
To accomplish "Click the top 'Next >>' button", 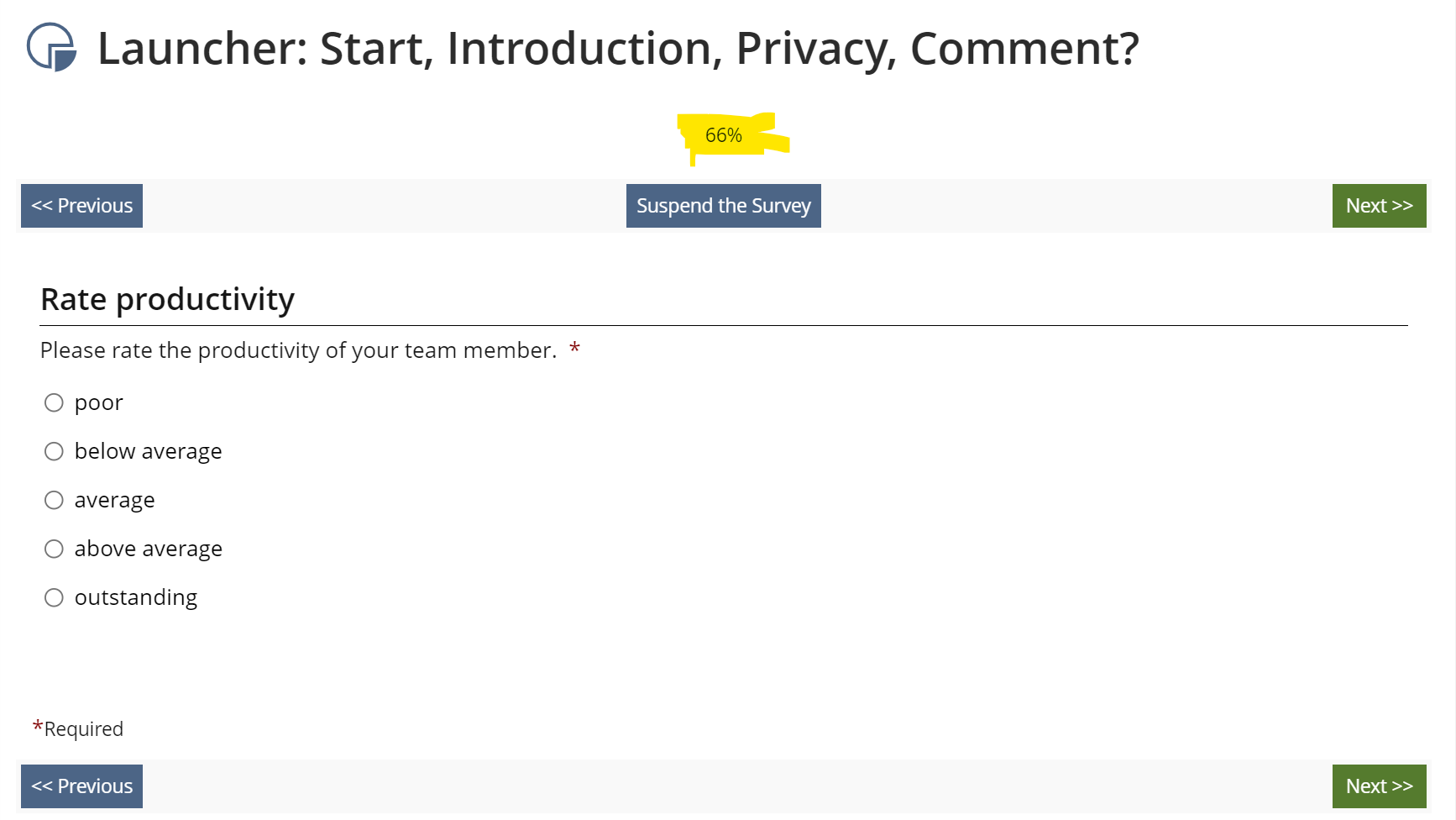I will pyautogui.click(x=1379, y=206).
